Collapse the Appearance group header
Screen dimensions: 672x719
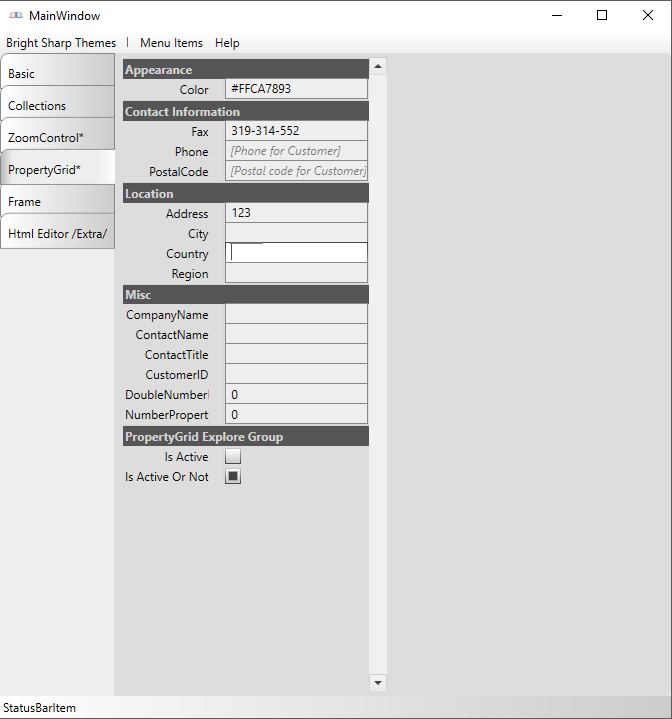pyautogui.click(x=245, y=70)
